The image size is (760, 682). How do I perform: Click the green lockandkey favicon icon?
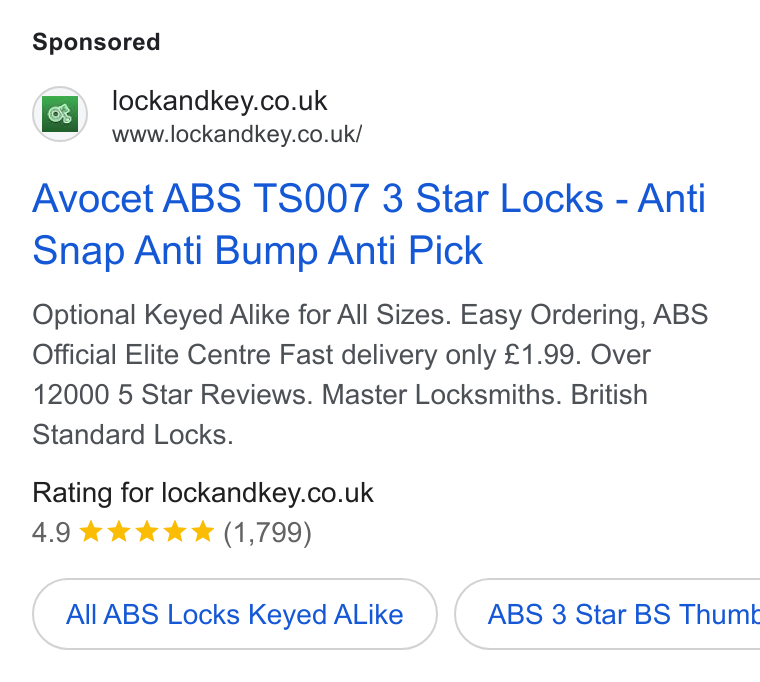60,114
